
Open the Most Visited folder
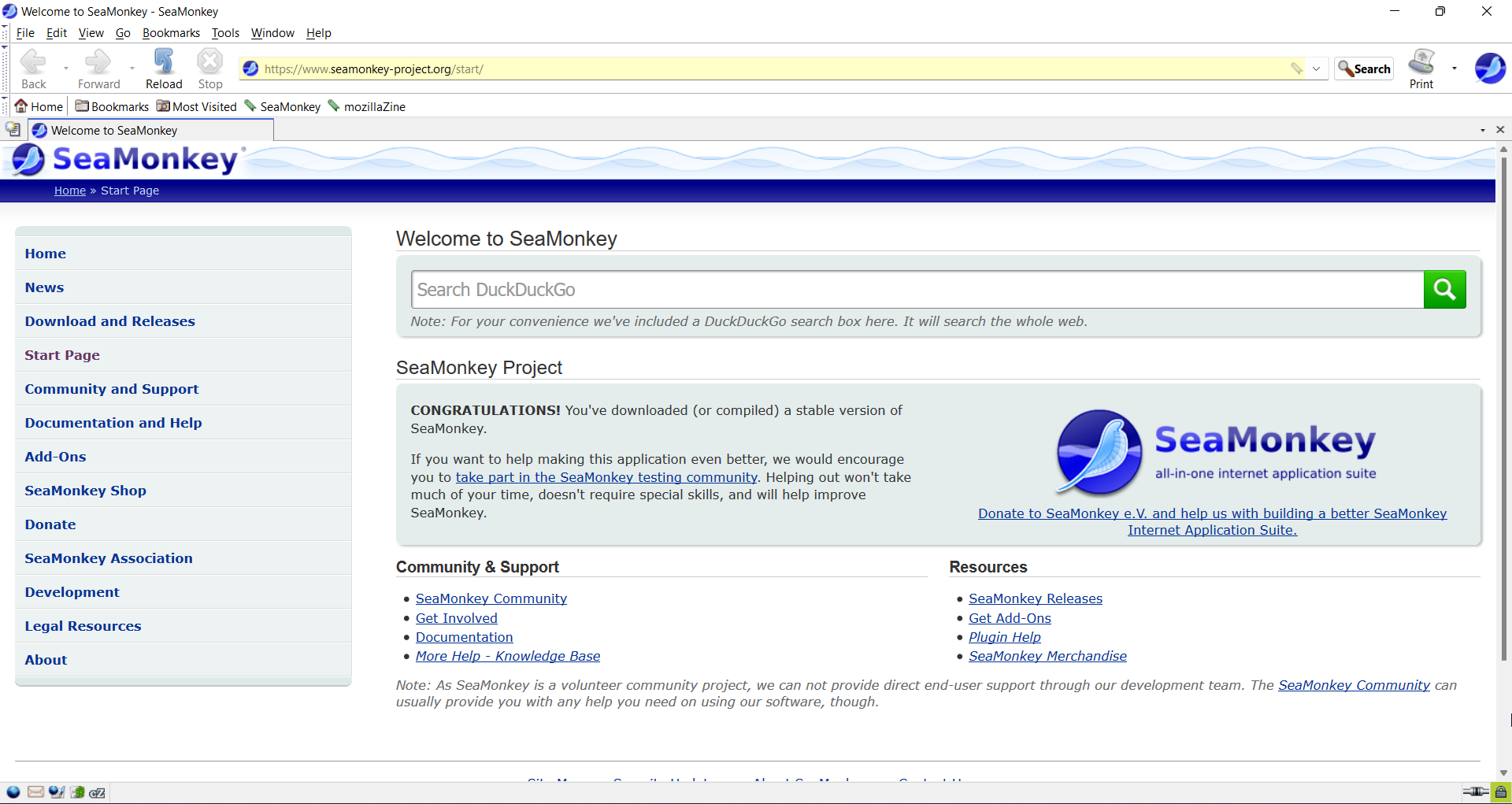pyautogui.click(x=196, y=106)
